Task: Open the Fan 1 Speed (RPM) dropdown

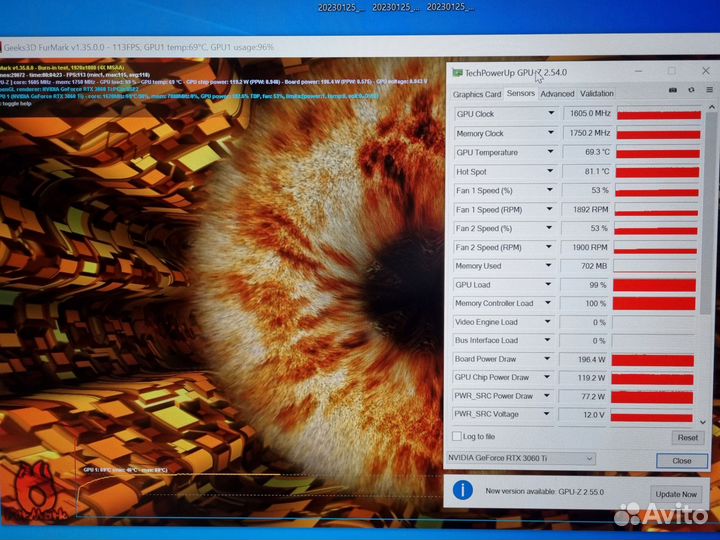Action: coord(549,209)
